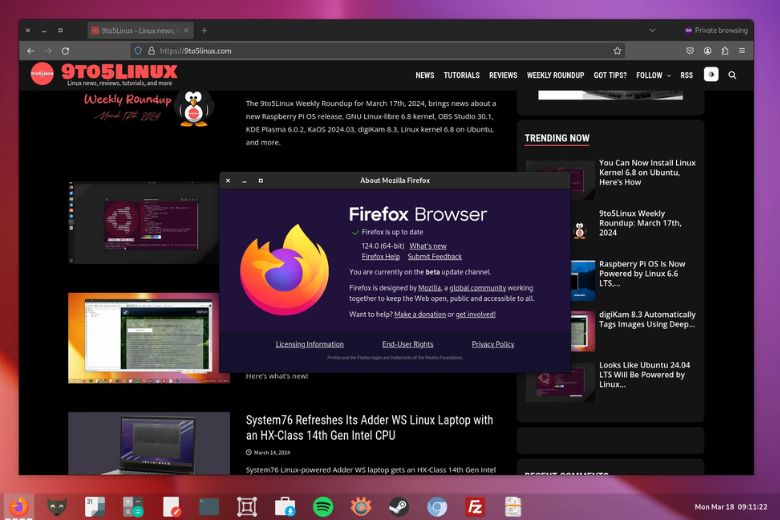Click the forward navigation arrow
780x520 pixels.
tap(48, 51)
